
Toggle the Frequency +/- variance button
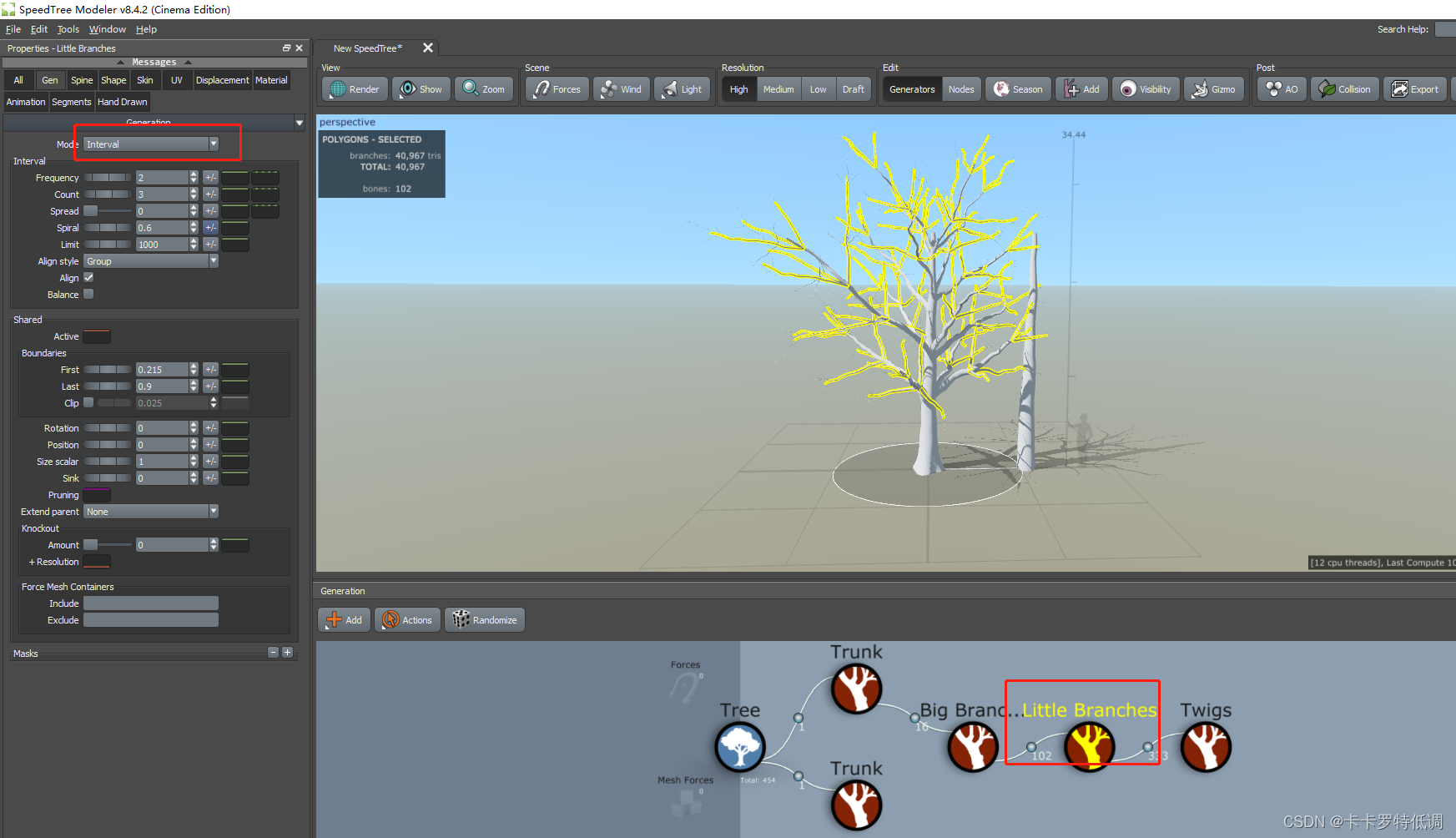point(210,177)
